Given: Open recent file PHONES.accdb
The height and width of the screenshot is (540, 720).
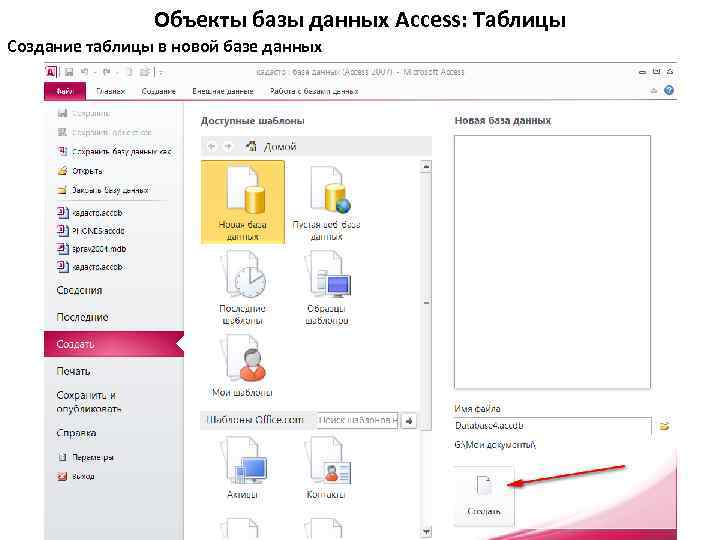Looking at the screenshot, I should (91, 231).
